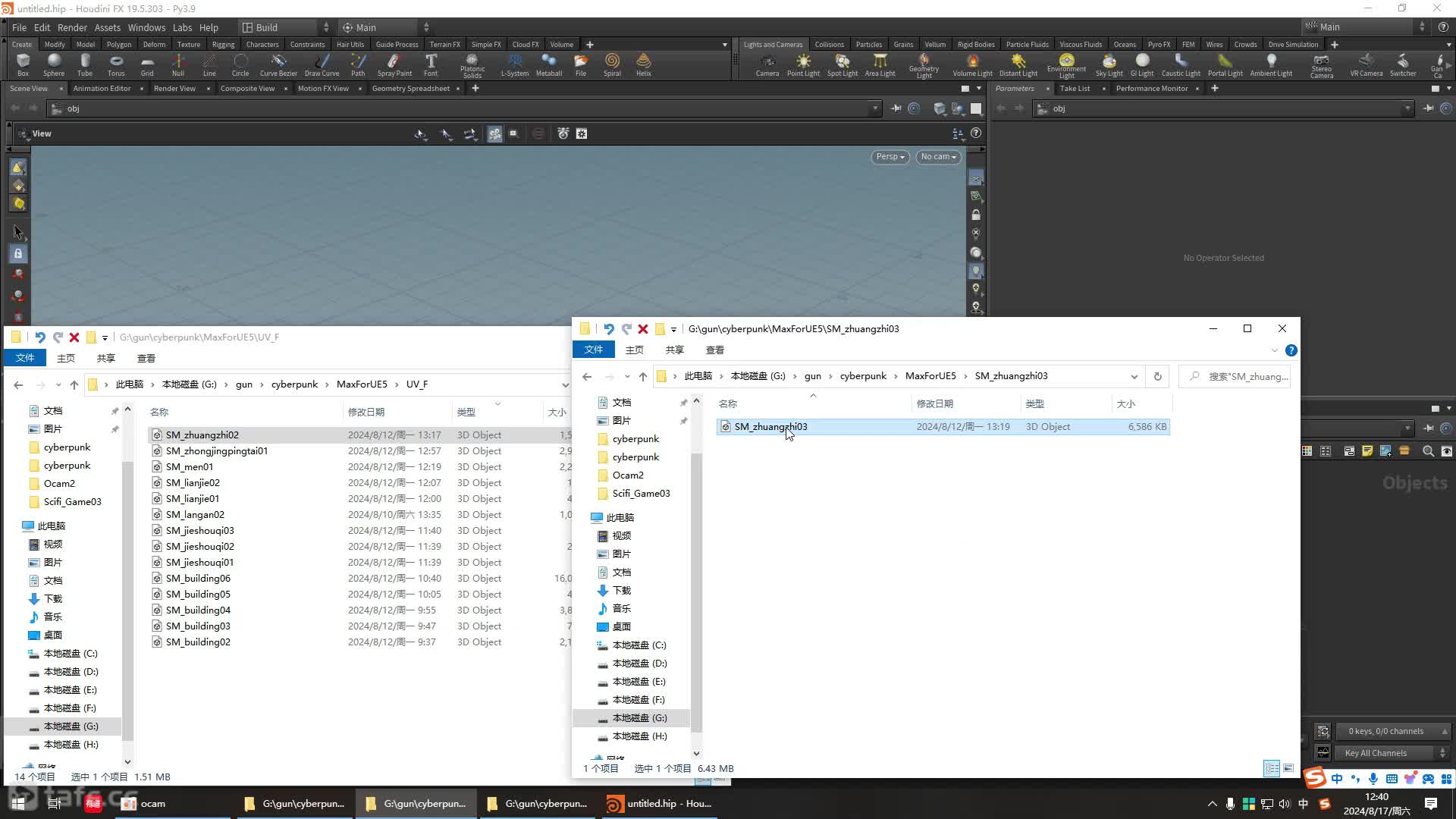Image resolution: width=1456 pixels, height=819 pixels.
Task: Refresh the SM_zhuangzhi03 folder view
Action: (1157, 376)
